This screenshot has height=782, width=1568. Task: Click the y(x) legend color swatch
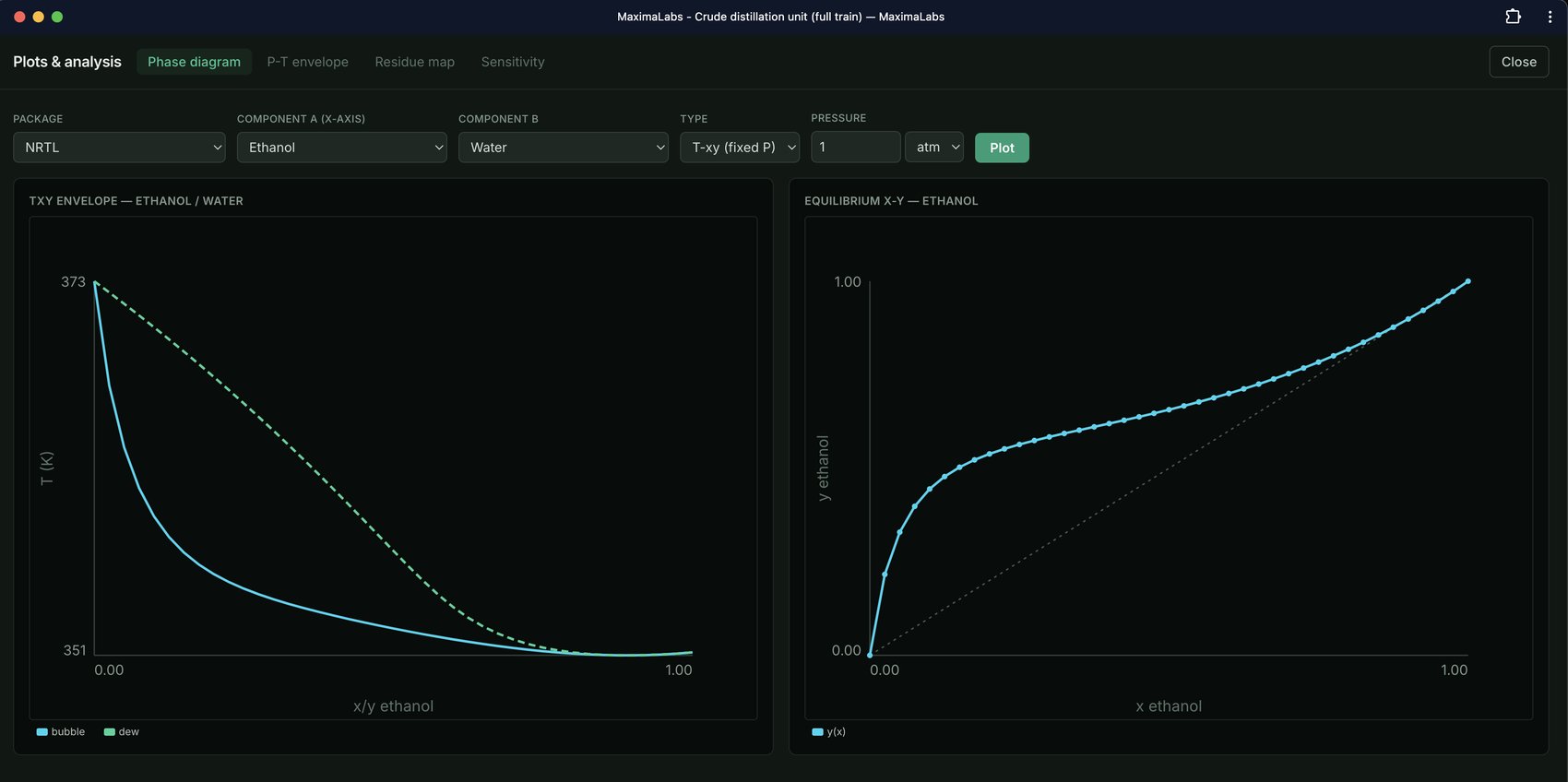pyautogui.click(x=817, y=732)
